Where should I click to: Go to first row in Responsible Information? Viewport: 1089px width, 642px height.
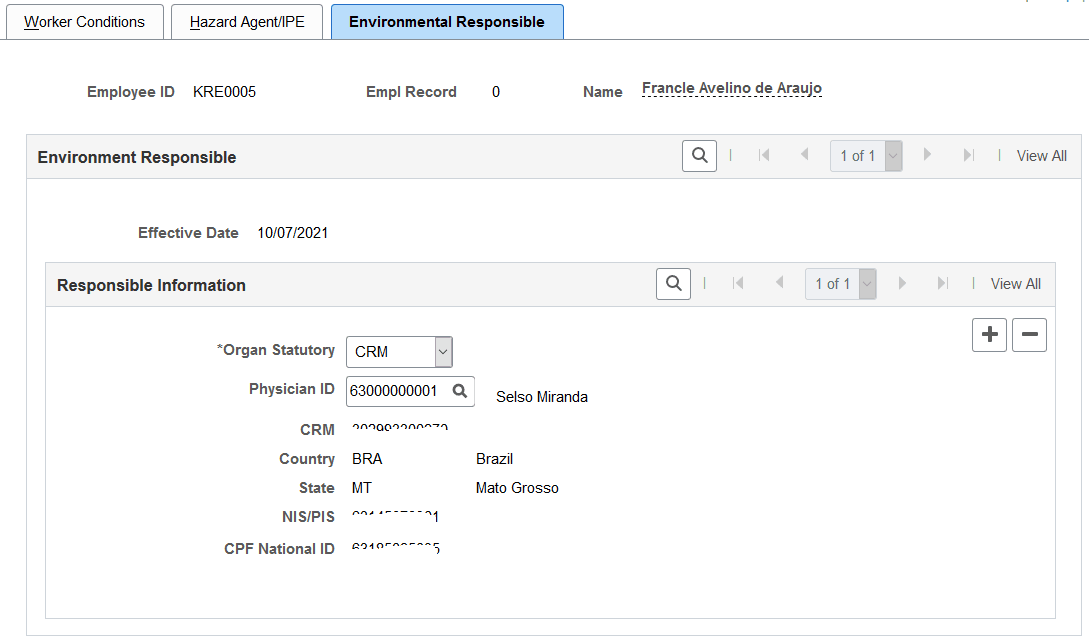[738, 284]
